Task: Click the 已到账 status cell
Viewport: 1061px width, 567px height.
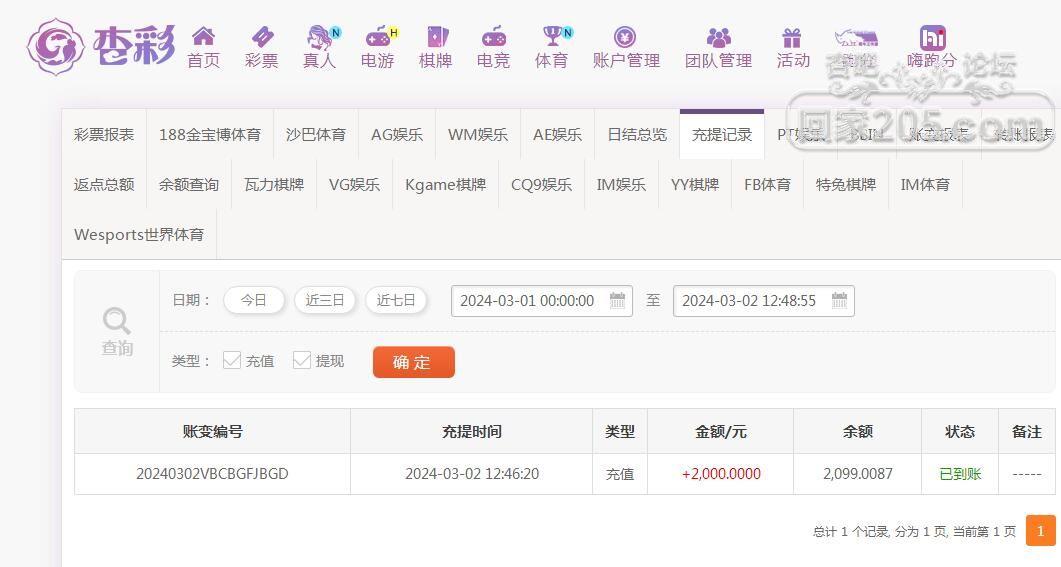Action: pyautogui.click(x=960, y=474)
